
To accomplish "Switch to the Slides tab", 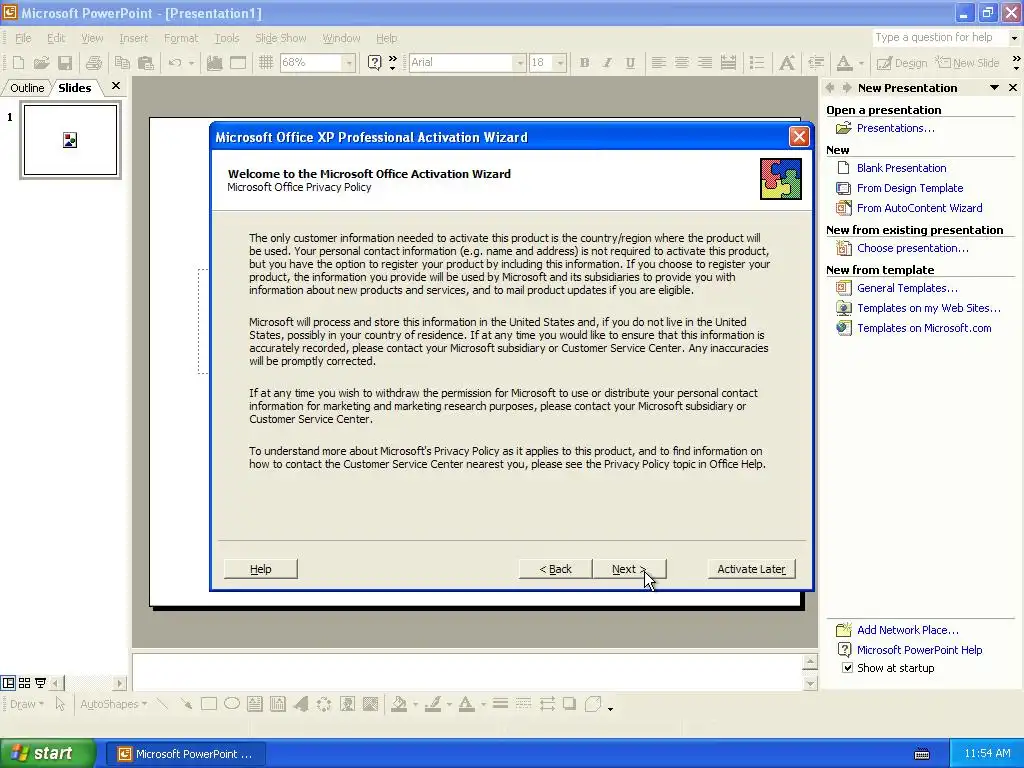I will pyautogui.click(x=74, y=88).
